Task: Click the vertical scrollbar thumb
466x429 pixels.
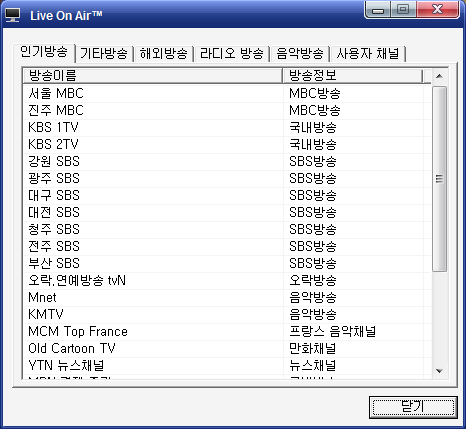Action: coord(439,179)
